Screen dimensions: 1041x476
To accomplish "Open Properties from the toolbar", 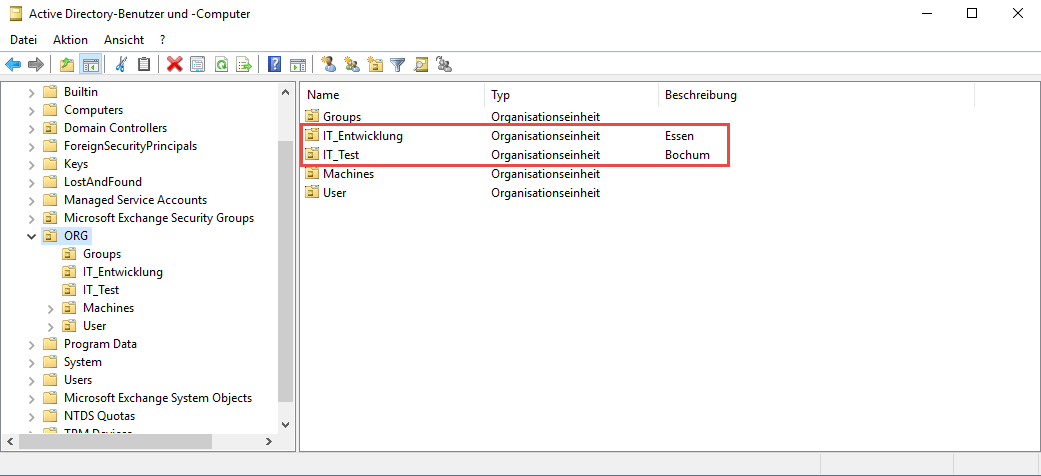I will [197, 65].
